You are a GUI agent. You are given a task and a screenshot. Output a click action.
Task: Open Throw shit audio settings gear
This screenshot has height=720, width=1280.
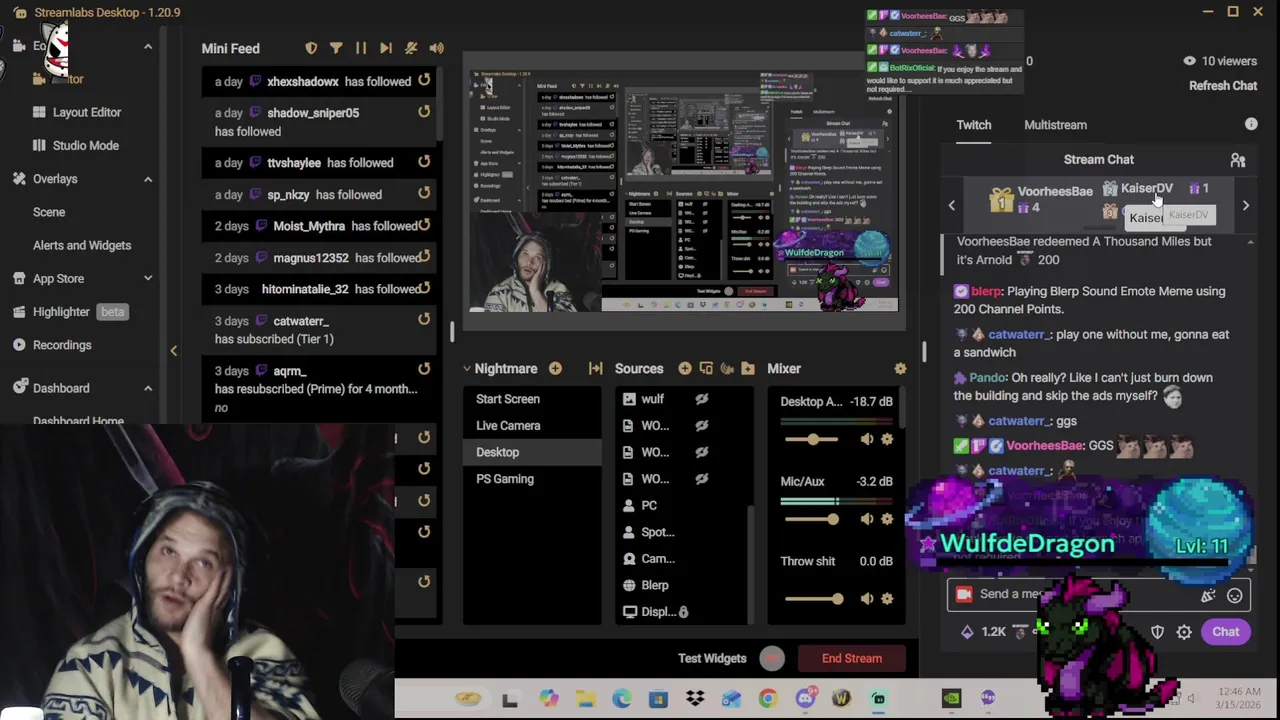[887, 599]
